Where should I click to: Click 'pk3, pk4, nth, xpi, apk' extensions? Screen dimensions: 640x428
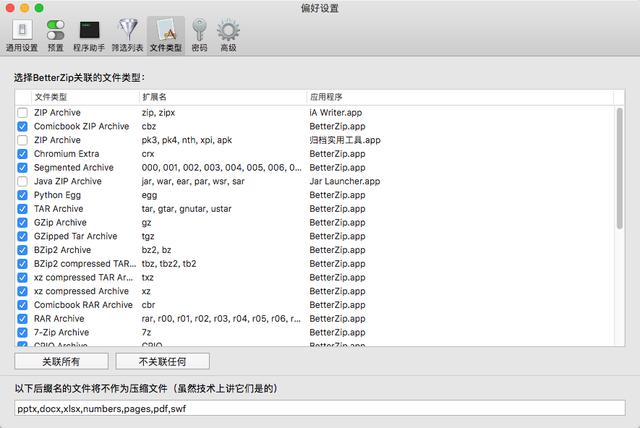pos(187,140)
